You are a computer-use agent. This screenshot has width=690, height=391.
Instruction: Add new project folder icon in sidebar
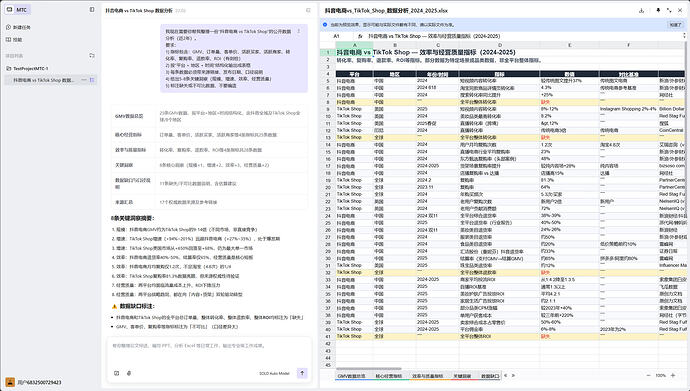(92, 56)
